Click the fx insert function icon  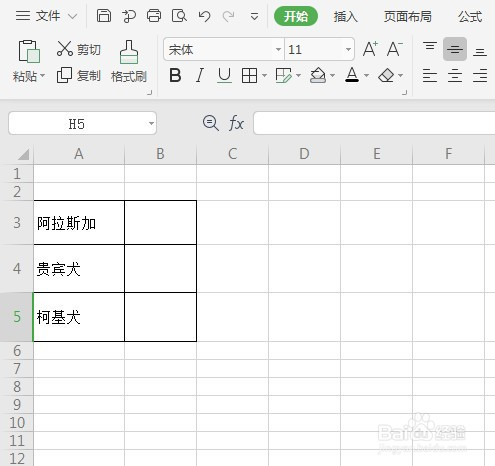pos(236,123)
